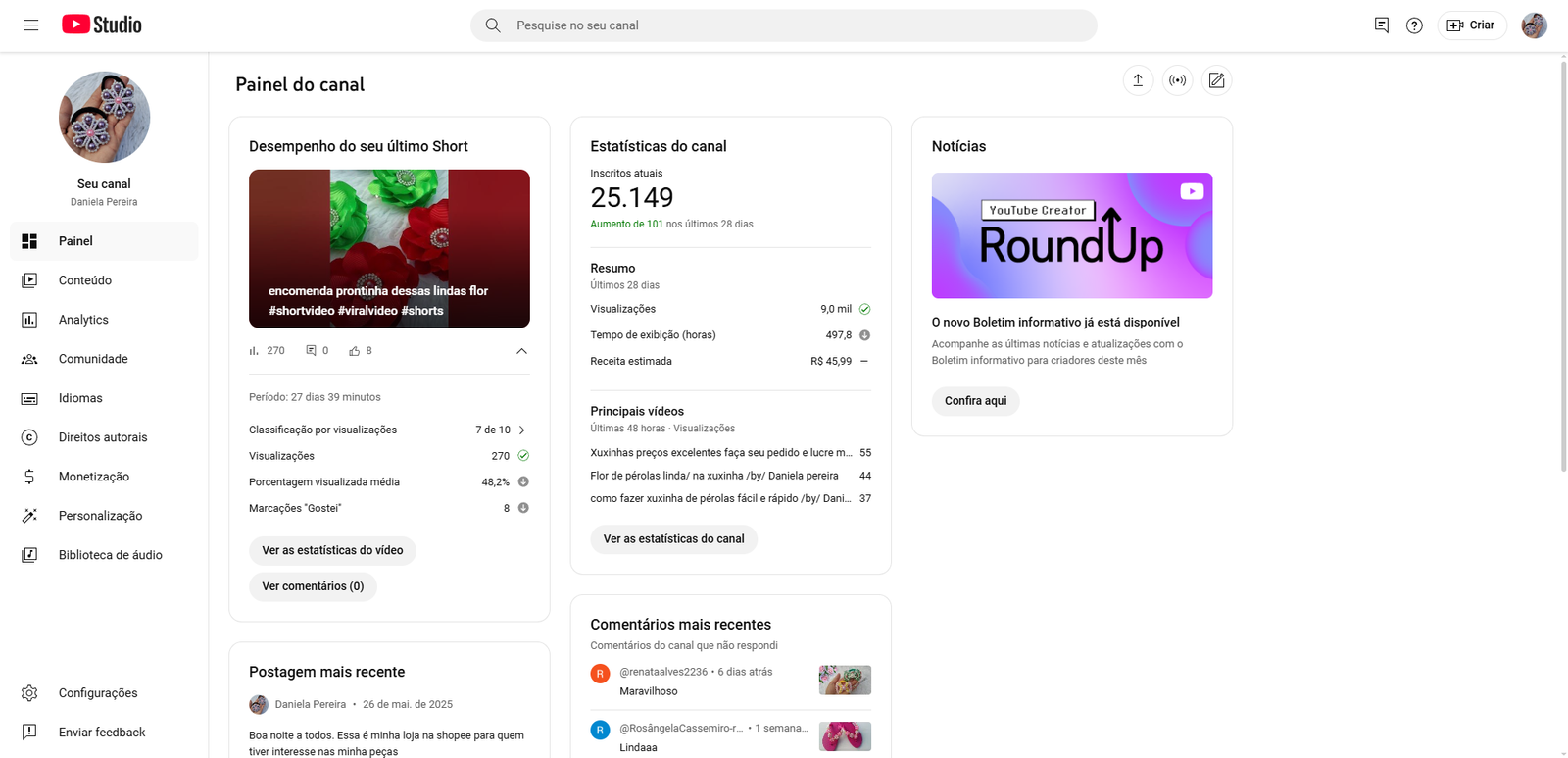Click the Biblioteca de áudio music icon

pyautogui.click(x=29, y=555)
